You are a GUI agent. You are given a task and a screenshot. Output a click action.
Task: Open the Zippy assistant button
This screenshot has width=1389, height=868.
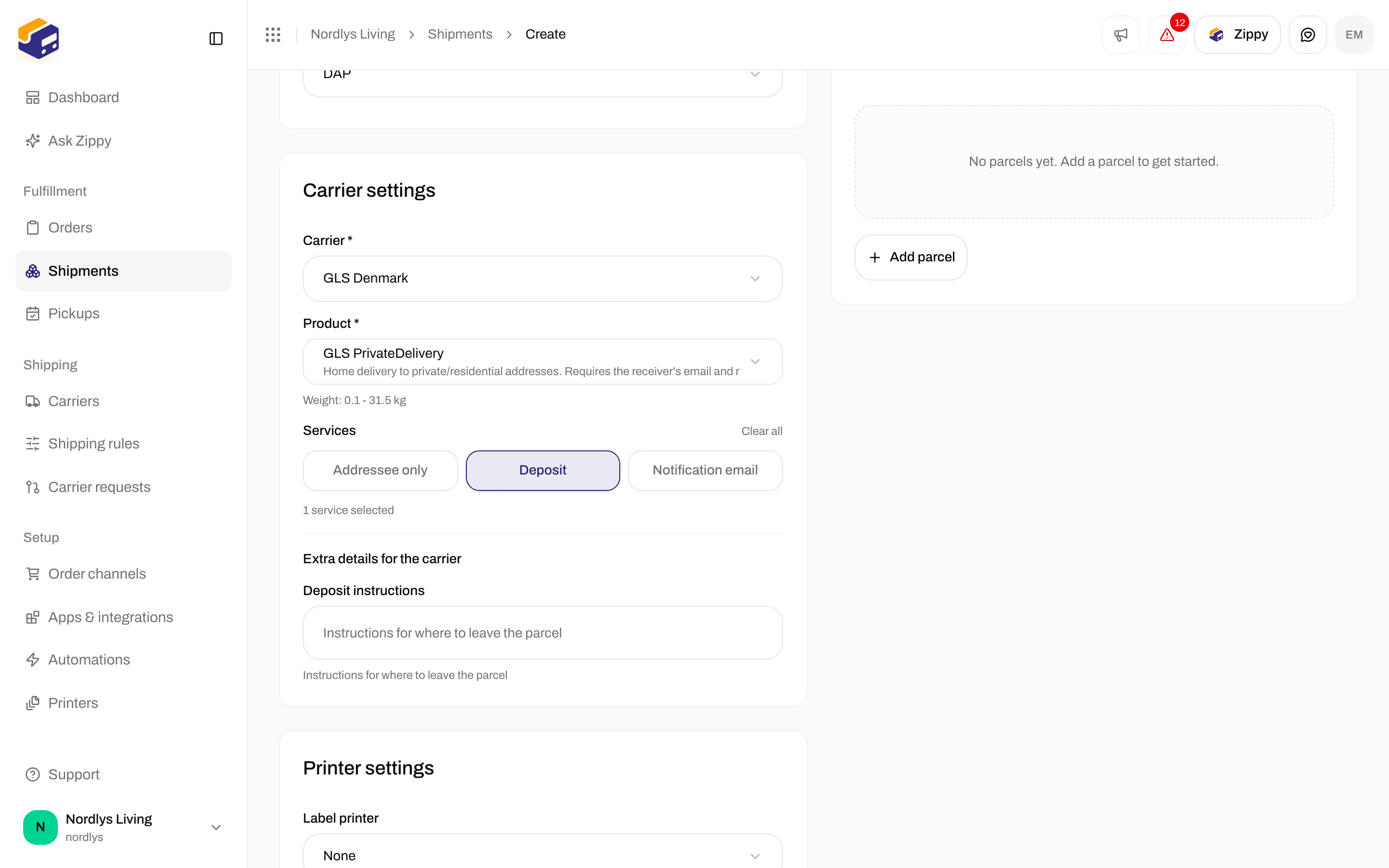pyautogui.click(x=1237, y=34)
